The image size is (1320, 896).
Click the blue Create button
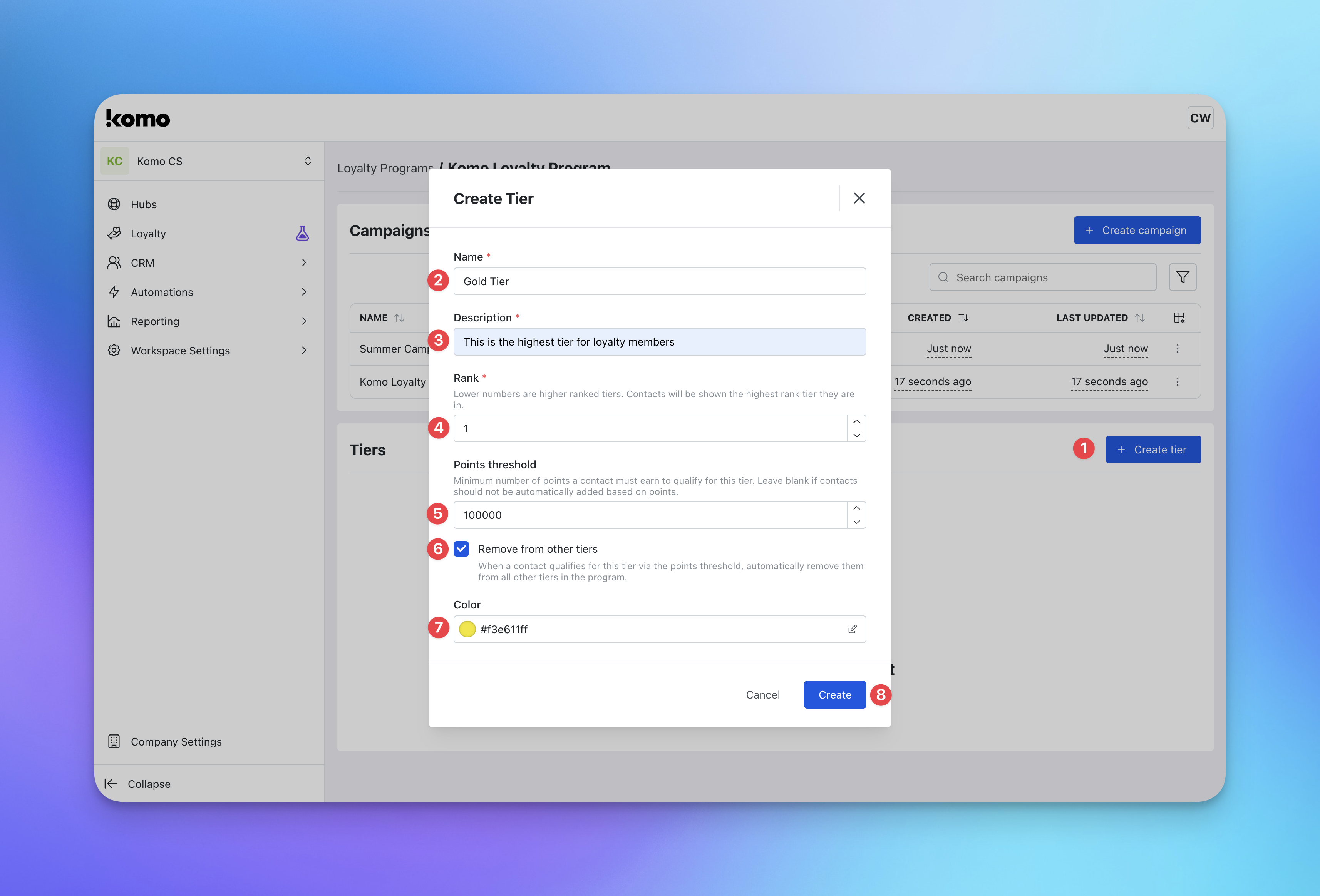834,694
